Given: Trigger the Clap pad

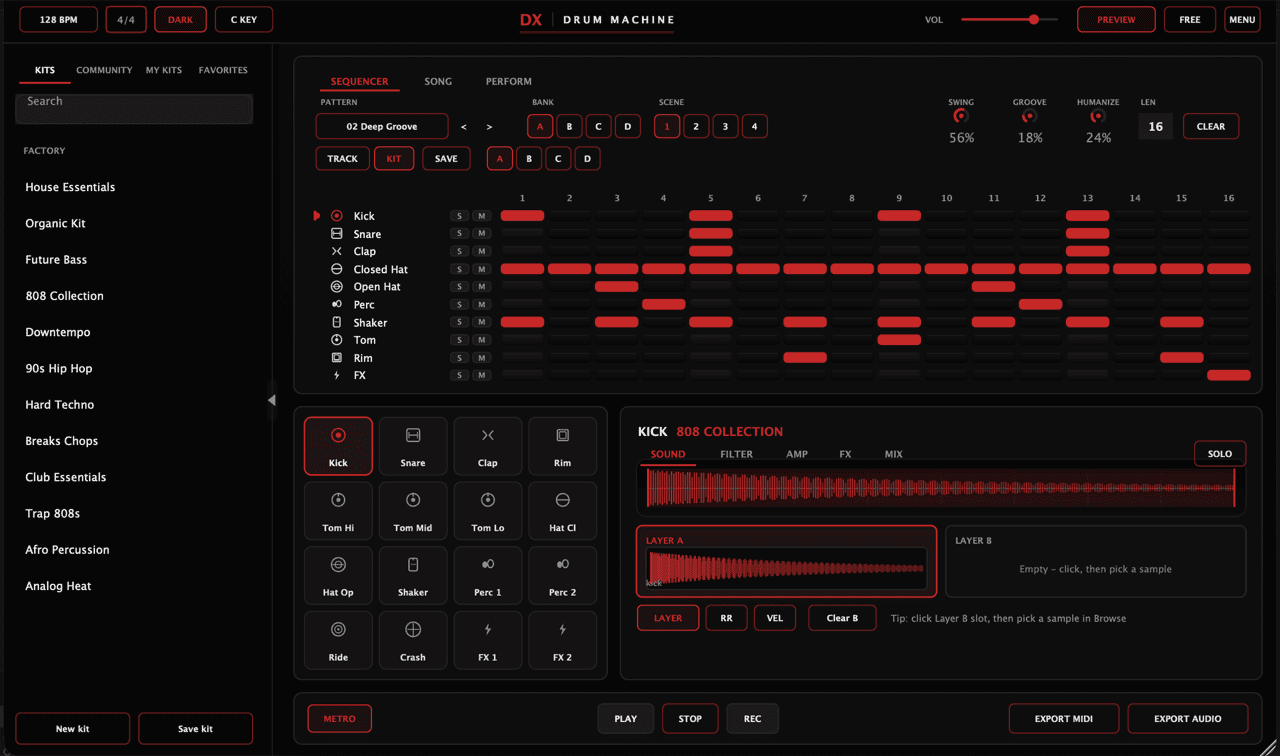Looking at the screenshot, I should coord(488,446).
